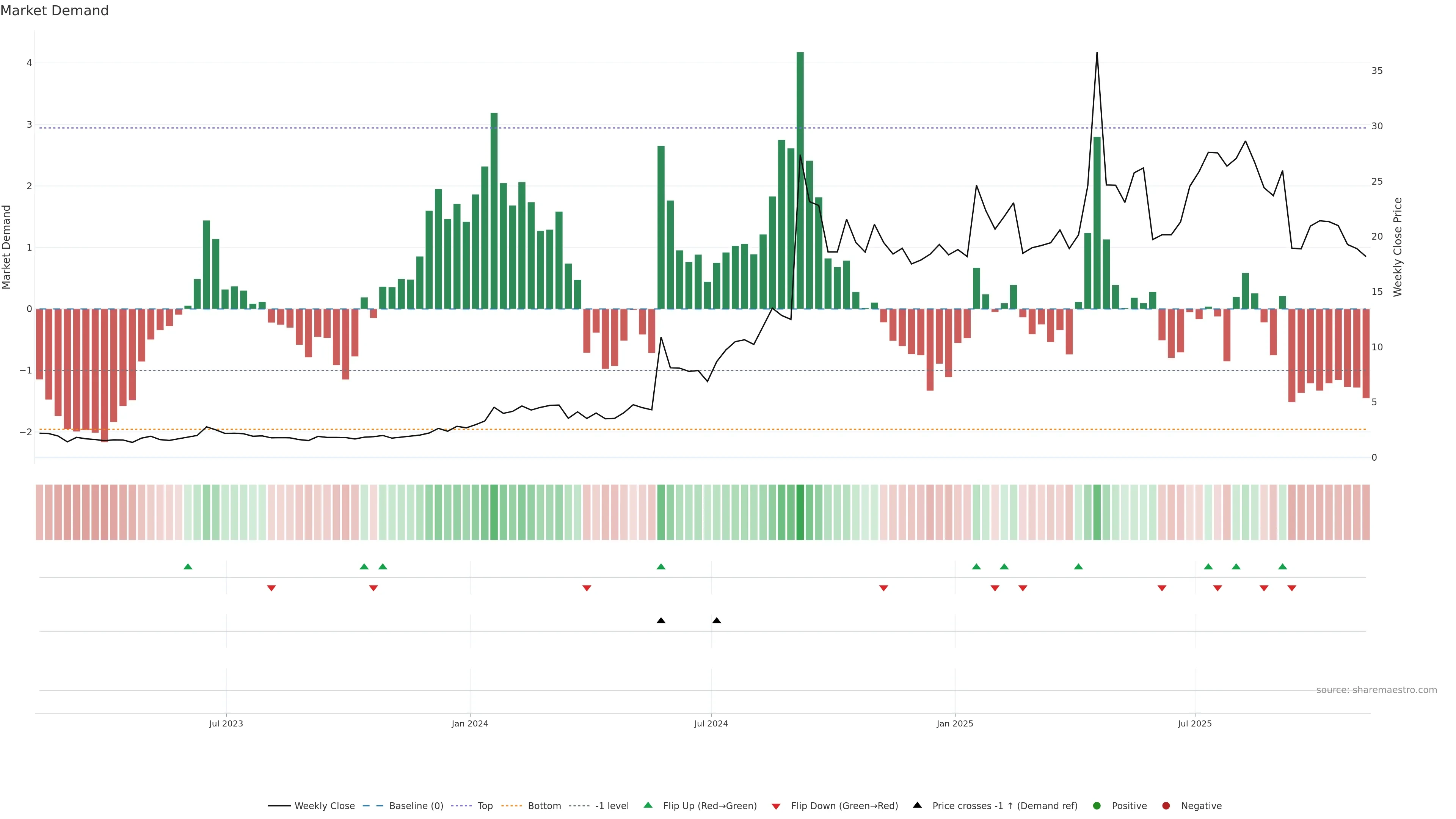
Task: Toggle the -1 level legend item
Action: coord(612,806)
